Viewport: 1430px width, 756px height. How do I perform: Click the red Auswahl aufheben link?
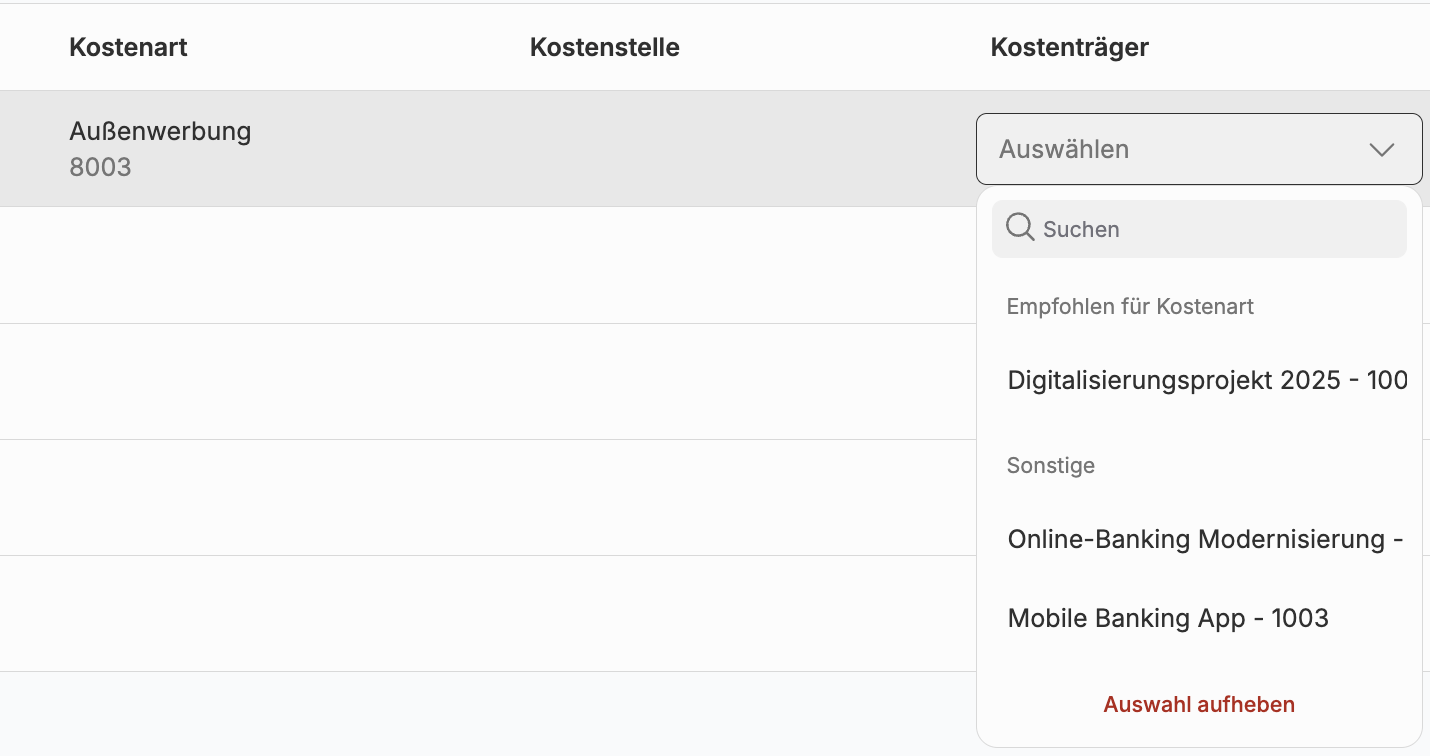pyautogui.click(x=1198, y=705)
